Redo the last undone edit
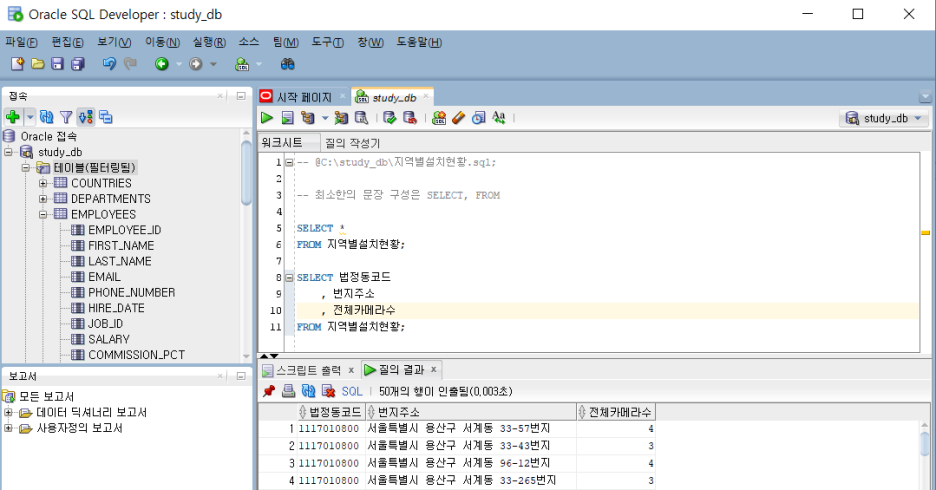 (x=130, y=64)
